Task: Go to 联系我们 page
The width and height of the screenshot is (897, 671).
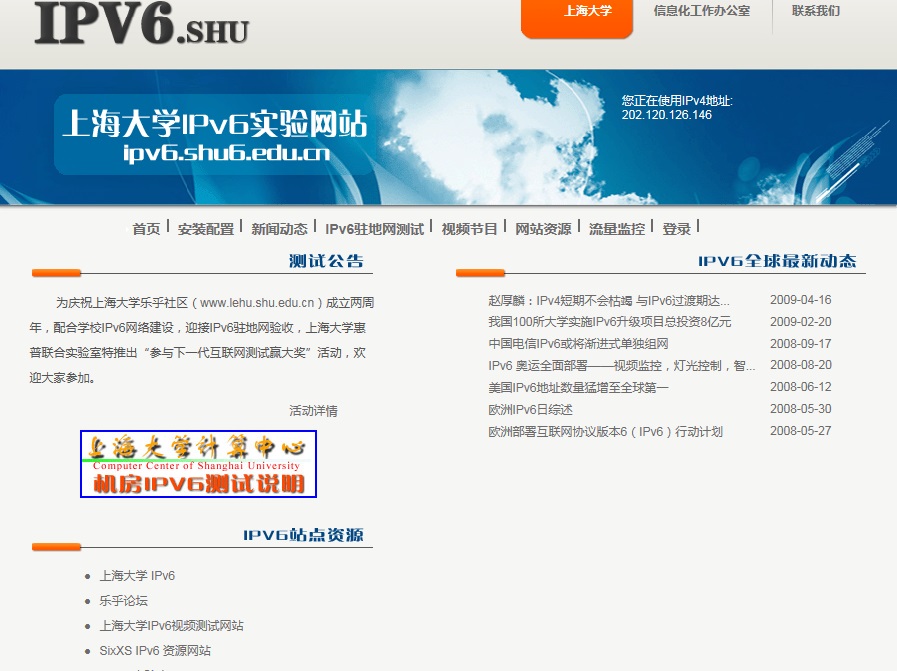Action: (x=816, y=11)
